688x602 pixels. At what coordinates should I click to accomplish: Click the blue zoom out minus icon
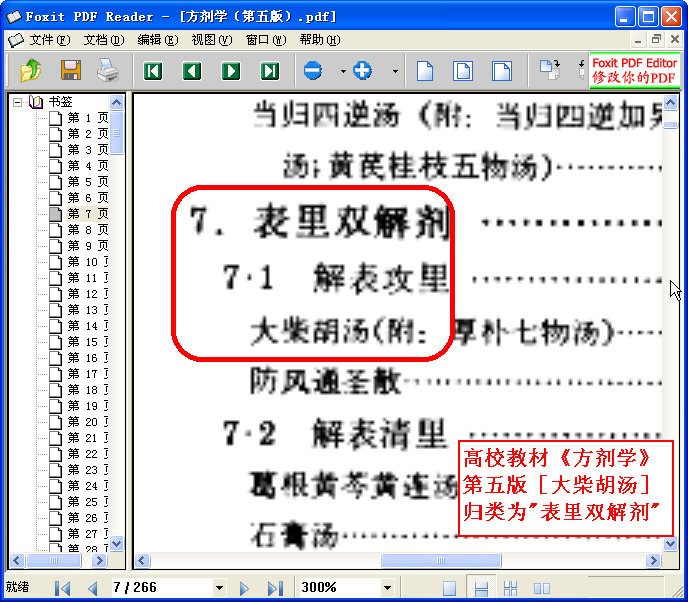(313, 71)
